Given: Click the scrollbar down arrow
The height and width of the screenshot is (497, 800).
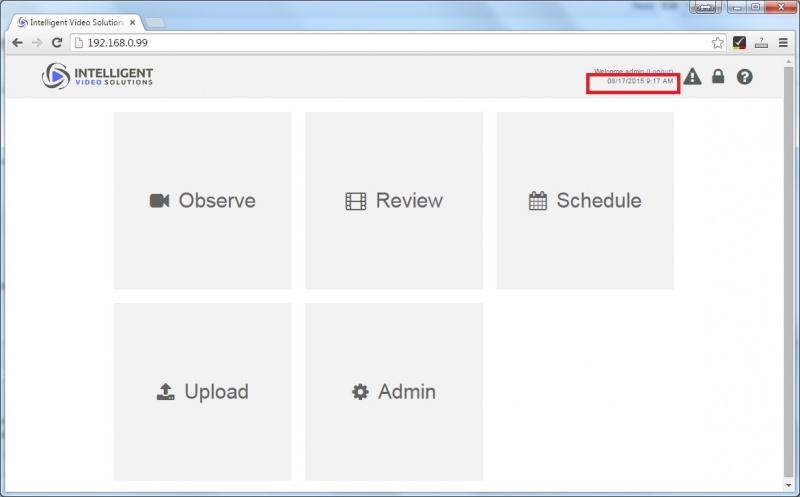Looking at the screenshot, I should 789,485.
